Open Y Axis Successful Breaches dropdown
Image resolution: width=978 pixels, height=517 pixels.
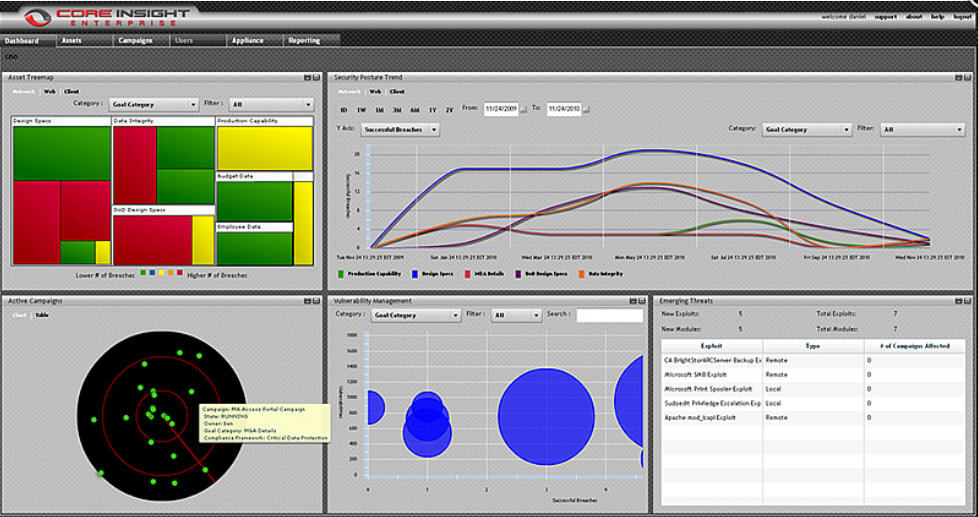click(x=400, y=130)
